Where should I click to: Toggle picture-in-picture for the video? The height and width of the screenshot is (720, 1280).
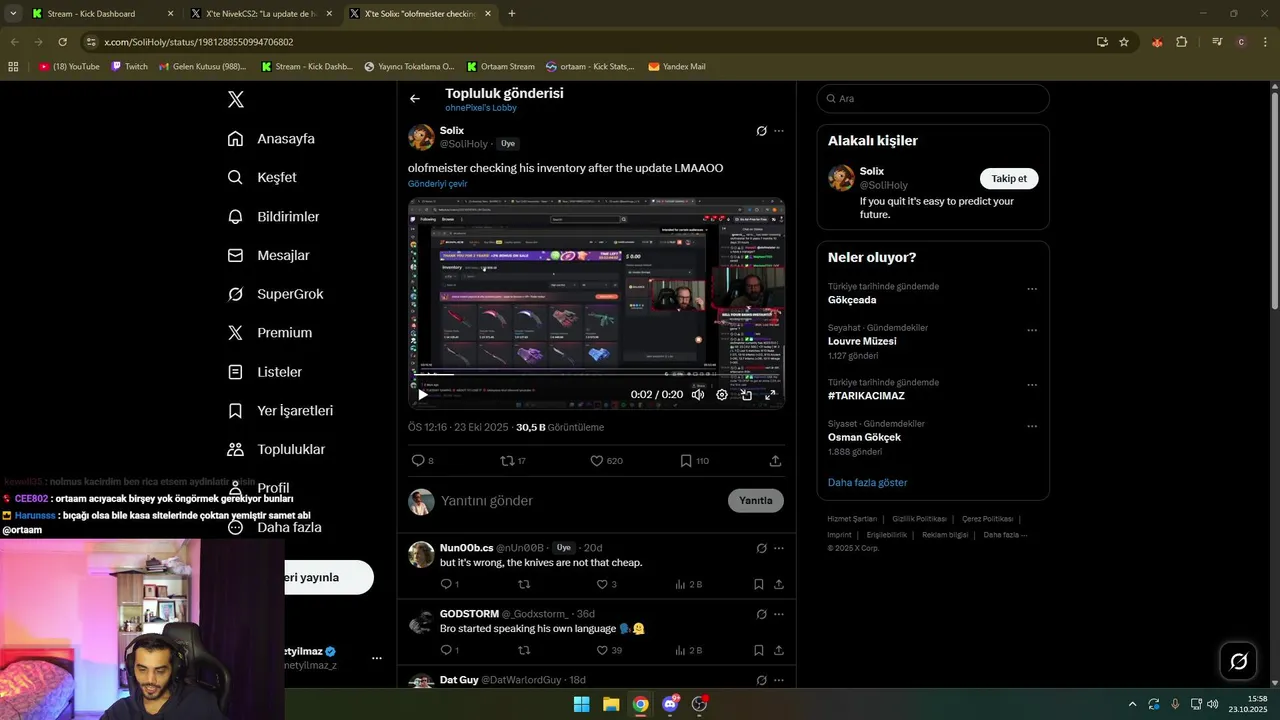tap(746, 395)
